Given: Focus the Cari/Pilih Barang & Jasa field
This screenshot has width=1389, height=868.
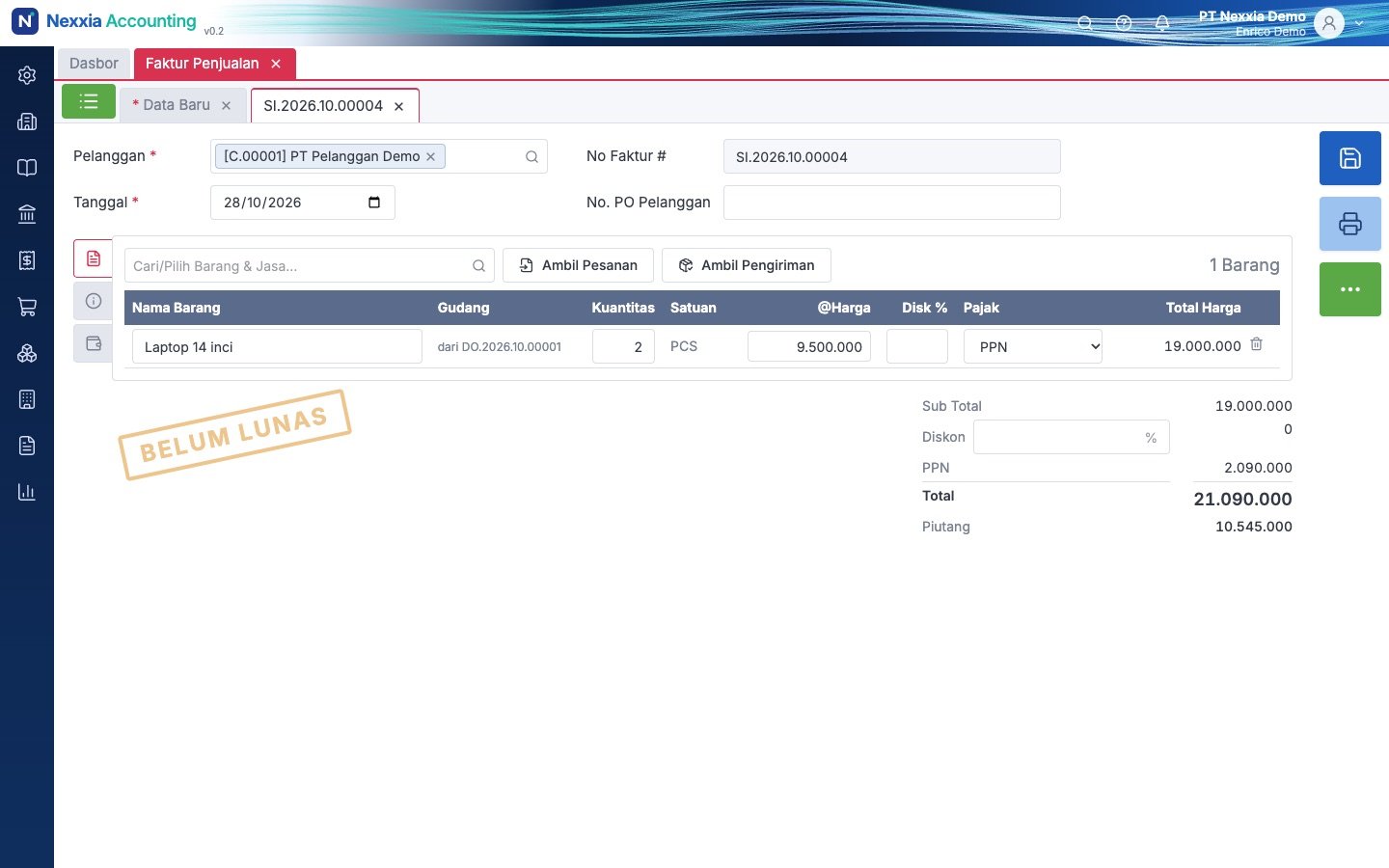Looking at the screenshot, I should pyautogui.click(x=310, y=265).
